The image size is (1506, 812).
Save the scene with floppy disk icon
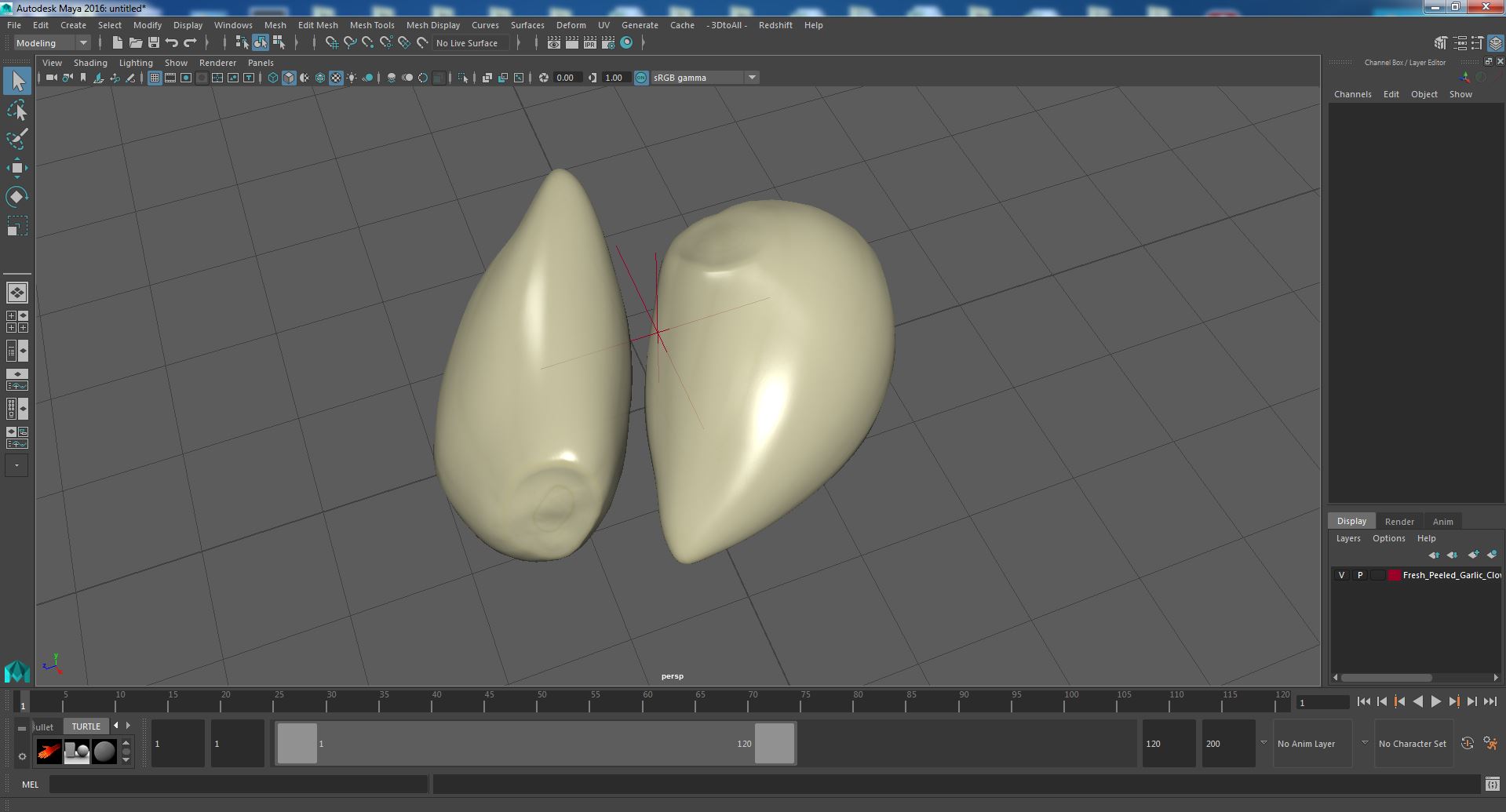(x=153, y=42)
